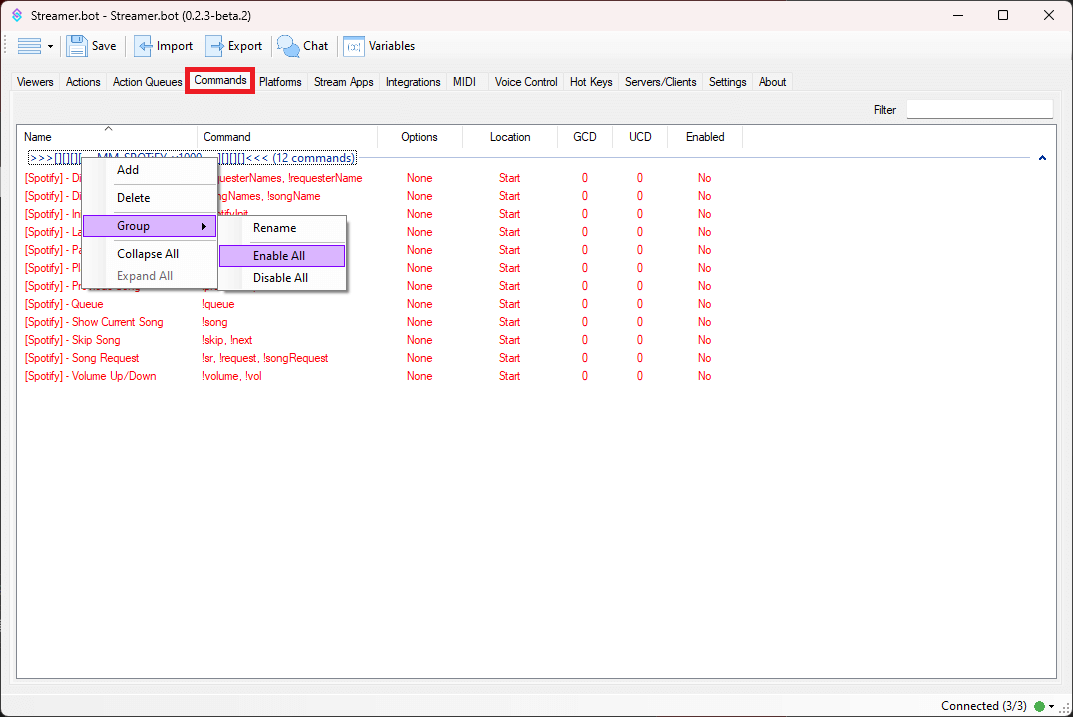Select the Commands tab
Image resolution: width=1073 pixels, height=717 pixels.
click(220, 80)
